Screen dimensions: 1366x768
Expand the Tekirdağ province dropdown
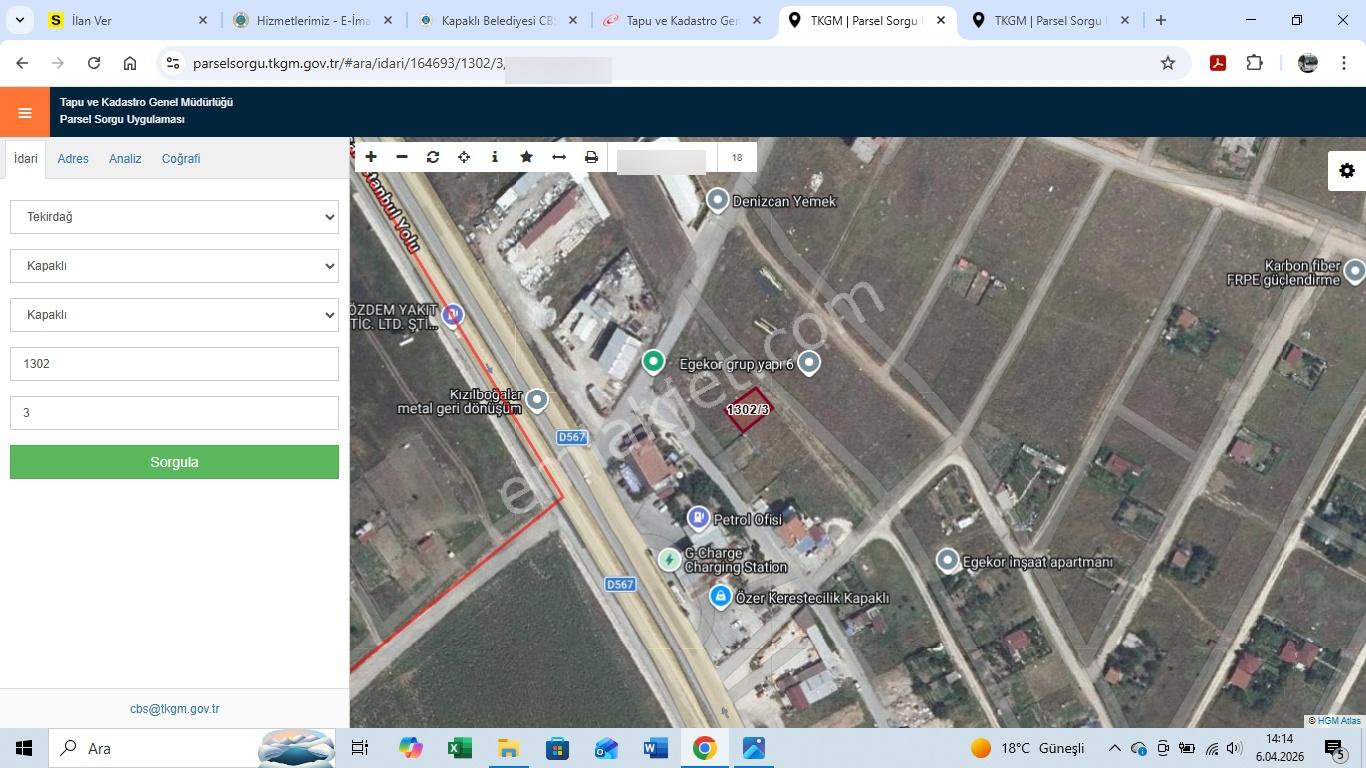(174, 217)
